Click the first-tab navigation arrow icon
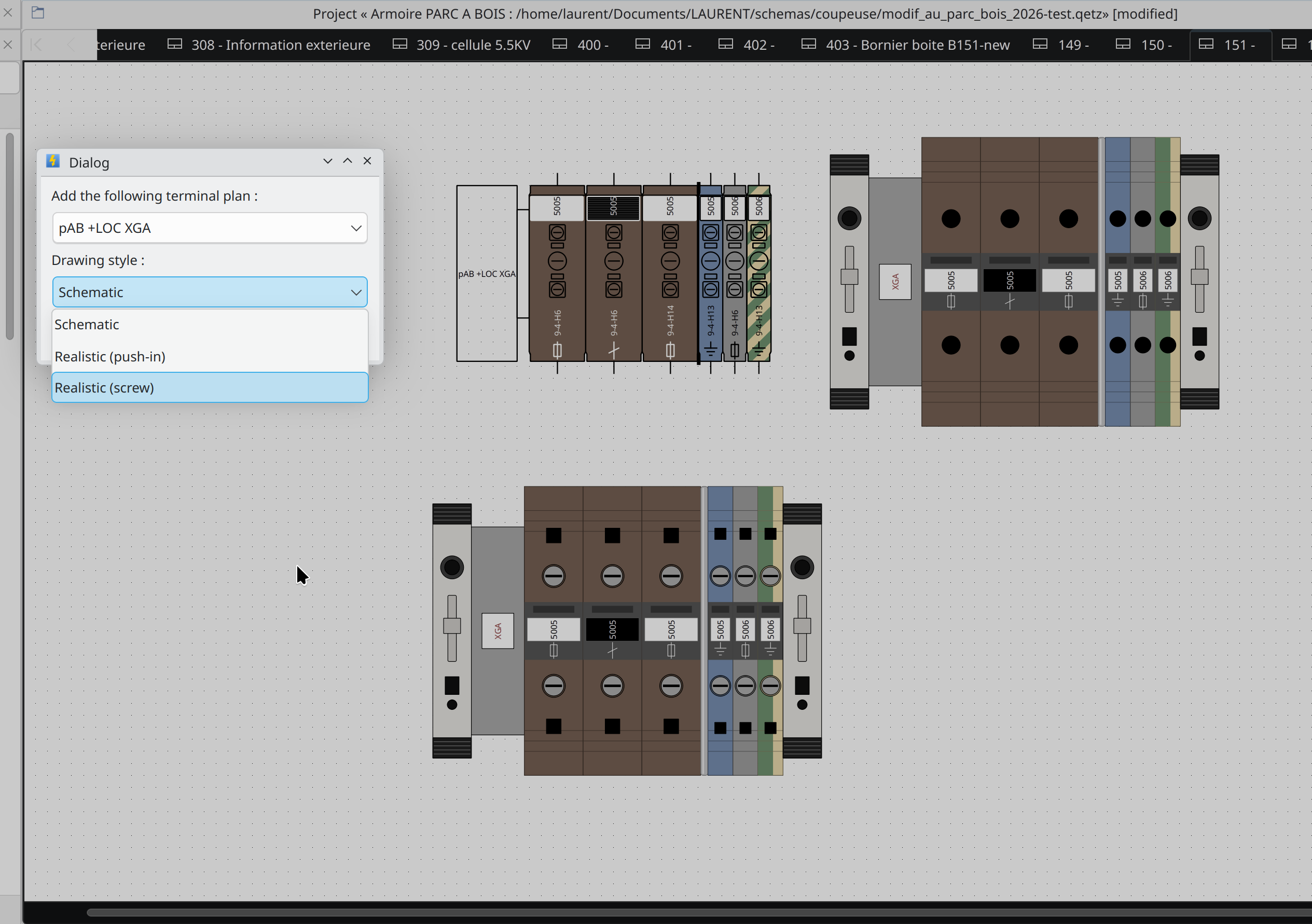 click(x=36, y=45)
